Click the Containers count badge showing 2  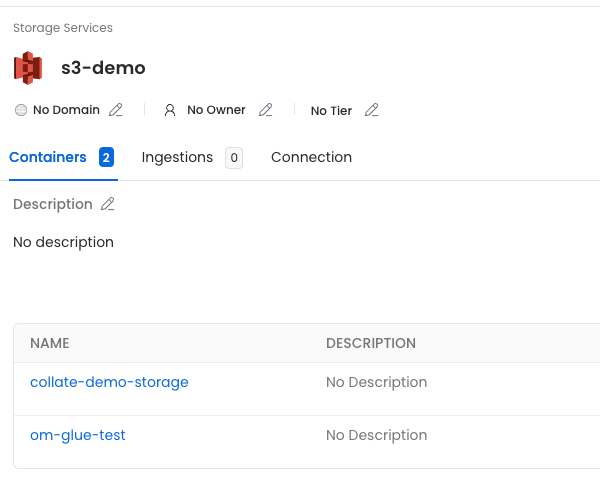coord(106,157)
